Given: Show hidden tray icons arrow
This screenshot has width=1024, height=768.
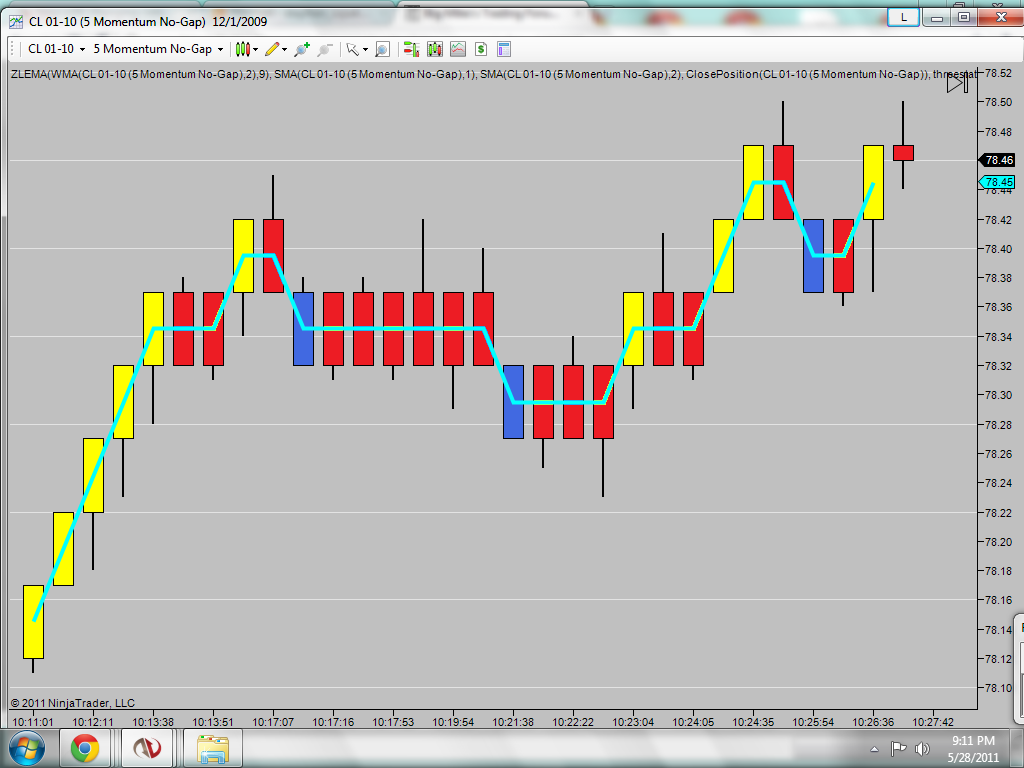Looking at the screenshot, I should point(874,749).
